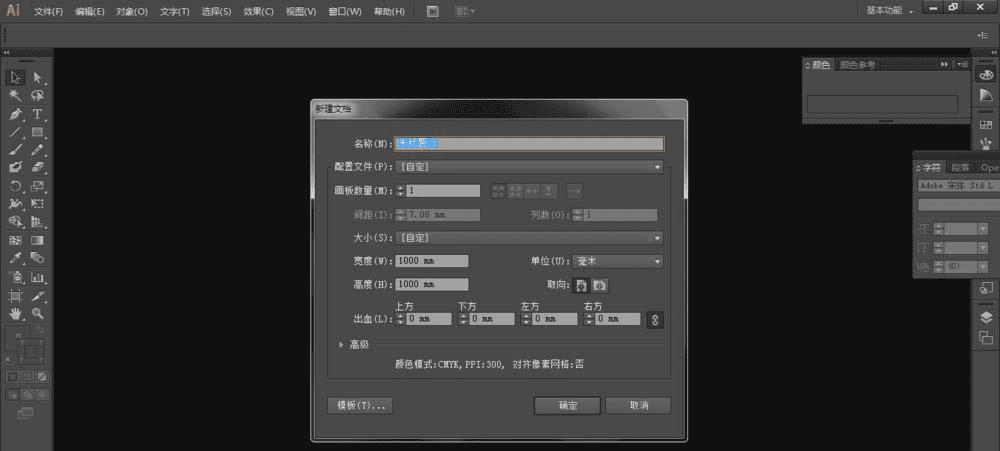Viewport: 1000px width, 451px height.
Task: Choose landscape orientation in New Document dialog
Action: (x=598, y=285)
